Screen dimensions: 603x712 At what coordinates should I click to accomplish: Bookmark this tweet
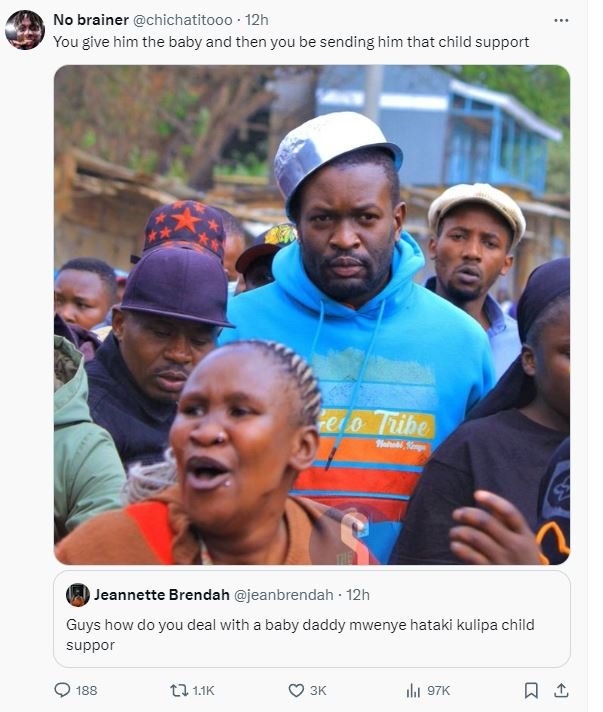tap(531, 691)
